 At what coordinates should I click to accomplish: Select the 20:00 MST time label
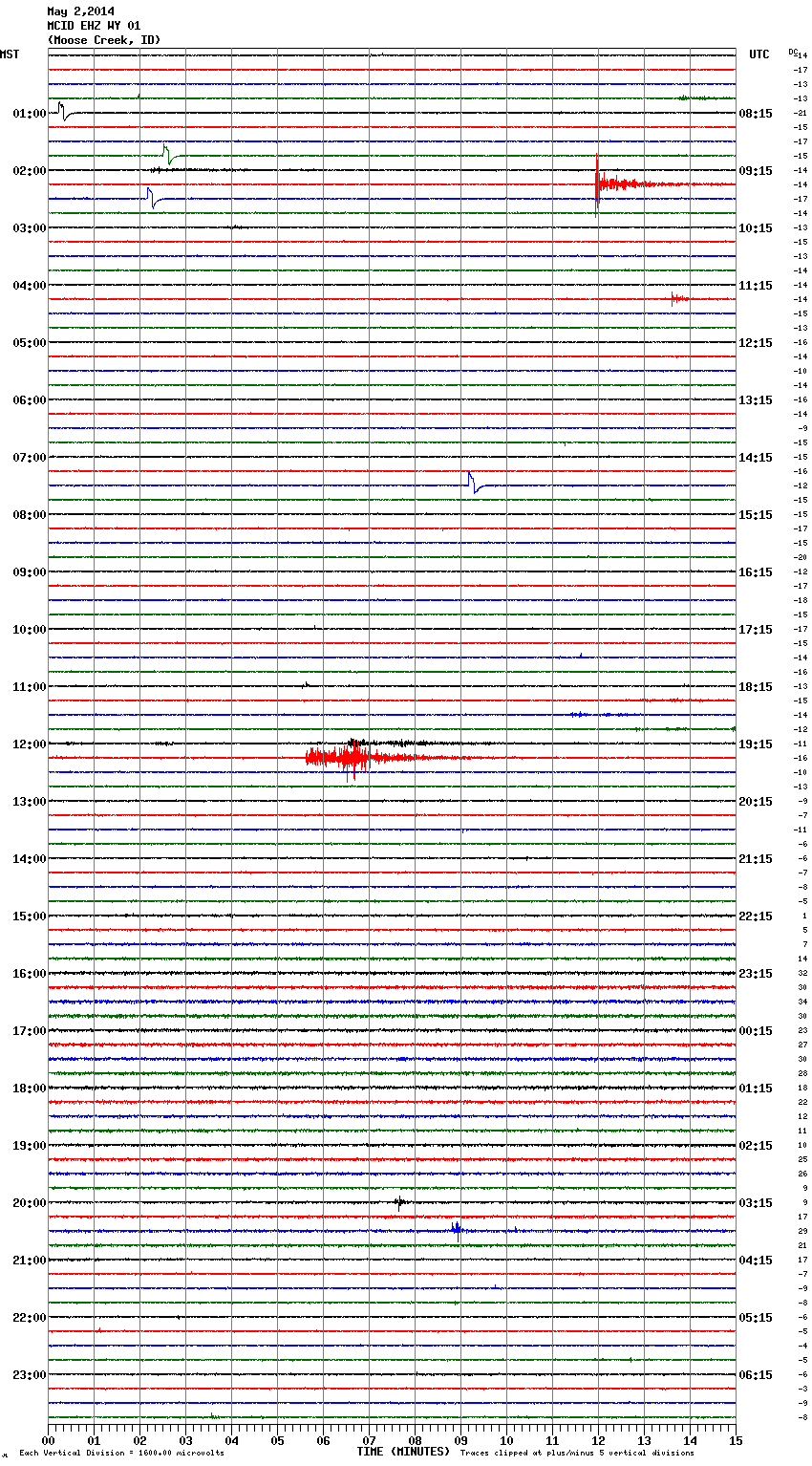pyautogui.click(x=29, y=1202)
